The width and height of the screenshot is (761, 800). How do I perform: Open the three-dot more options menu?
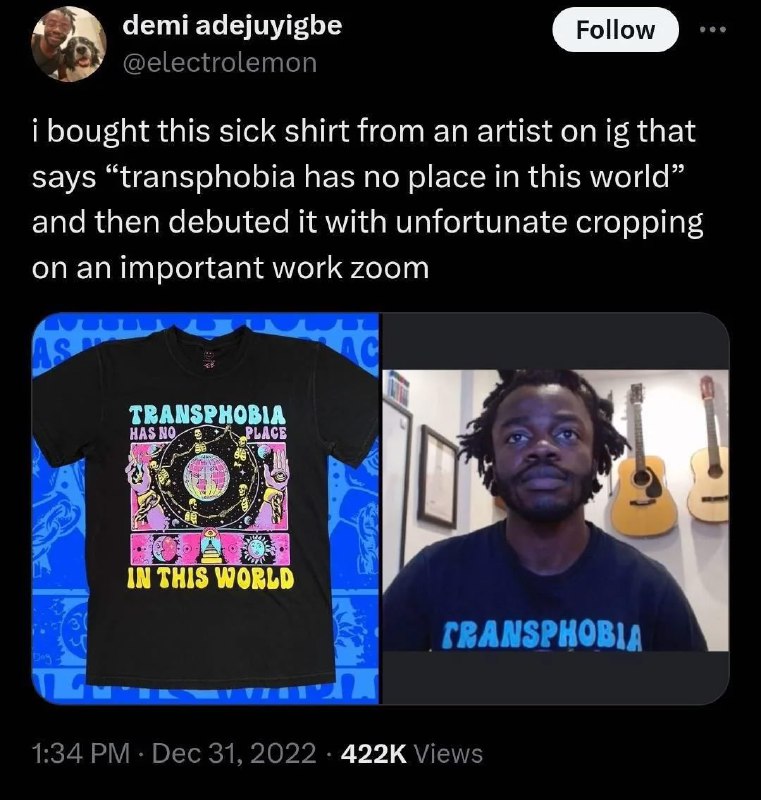pyautogui.click(x=713, y=30)
